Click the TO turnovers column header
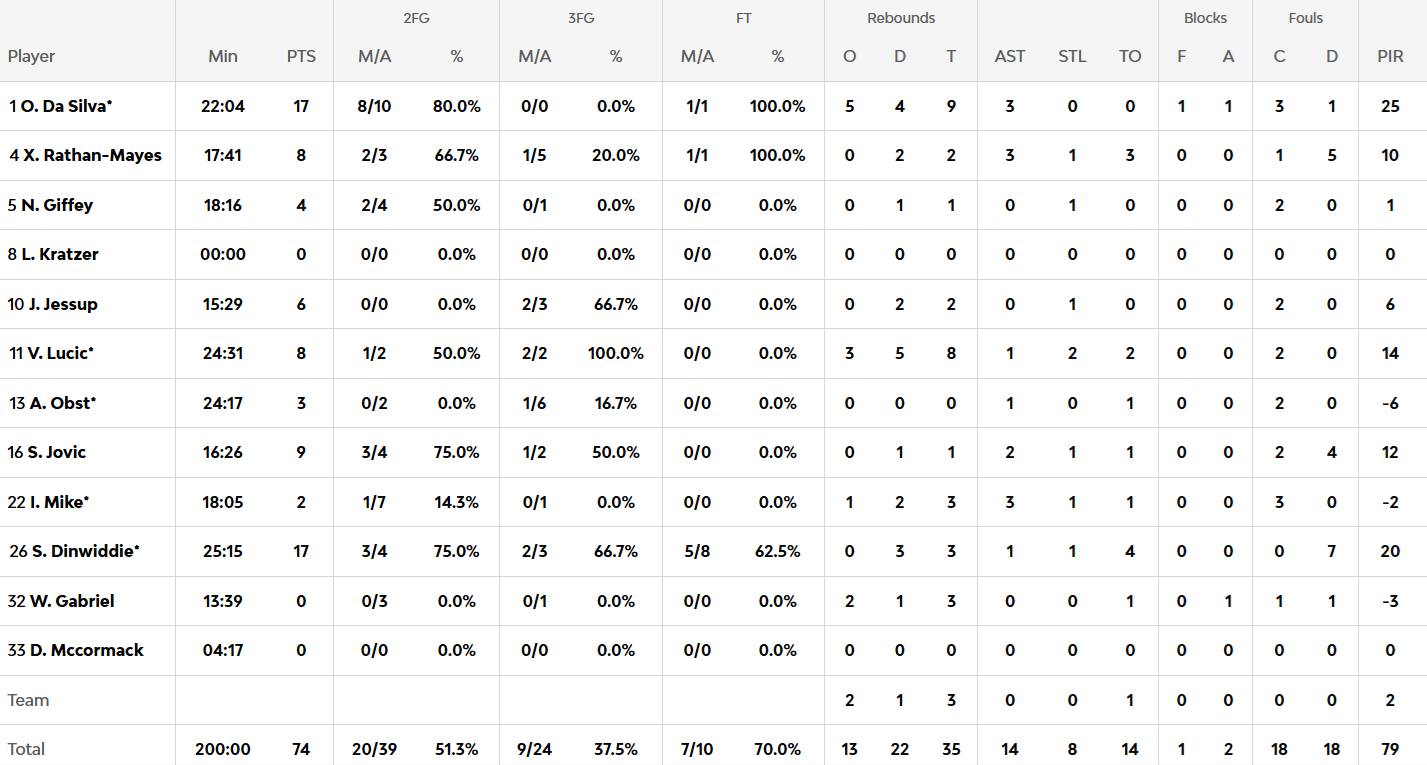Image resolution: width=1427 pixels, height=765 pixels. point(1130,56)
